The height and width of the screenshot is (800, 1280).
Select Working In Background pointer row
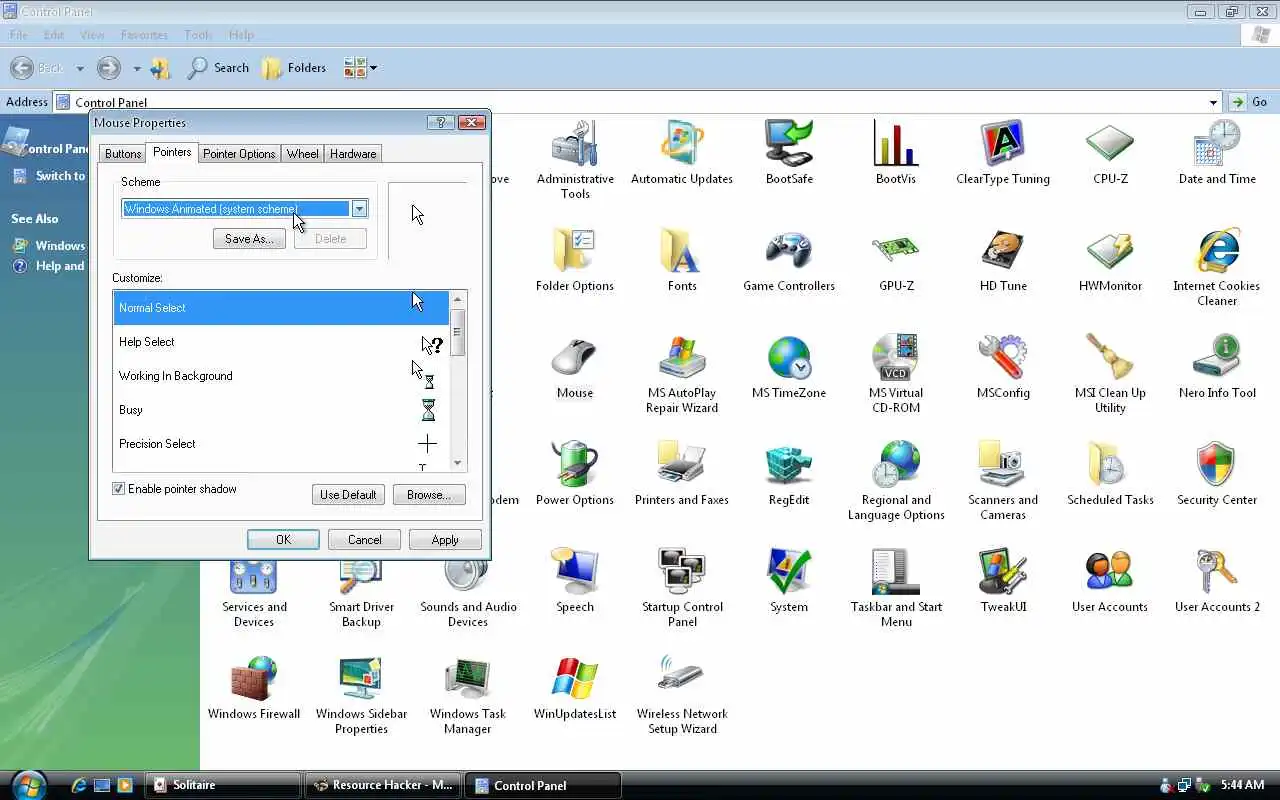(282, 376)
